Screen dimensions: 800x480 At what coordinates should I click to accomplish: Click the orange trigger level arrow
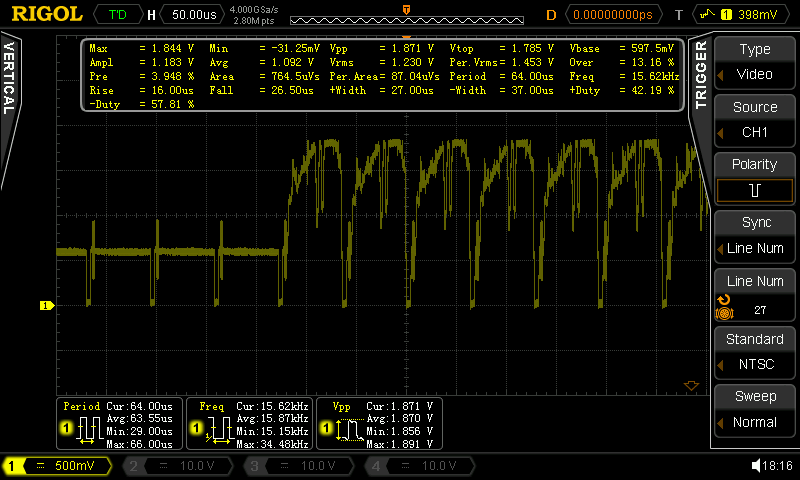pyautogui.click(x=691, y=386)
